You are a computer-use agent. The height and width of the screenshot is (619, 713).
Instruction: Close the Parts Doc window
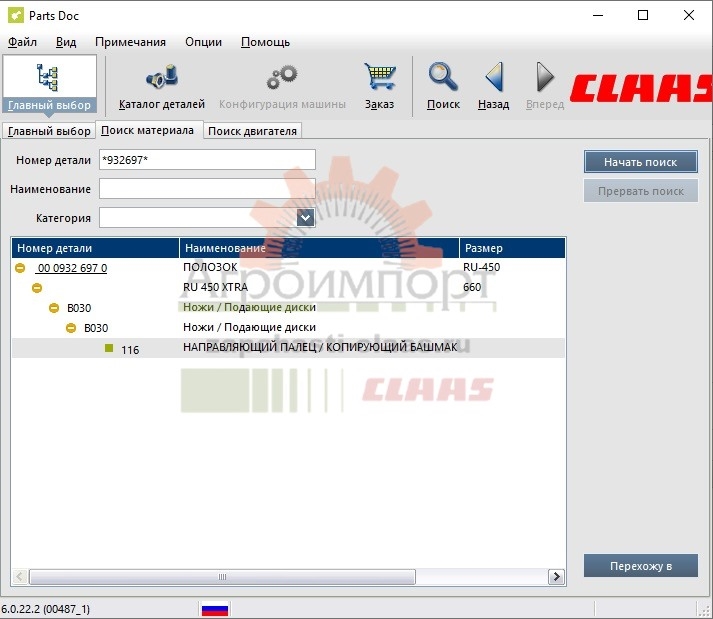click(688, 15)
